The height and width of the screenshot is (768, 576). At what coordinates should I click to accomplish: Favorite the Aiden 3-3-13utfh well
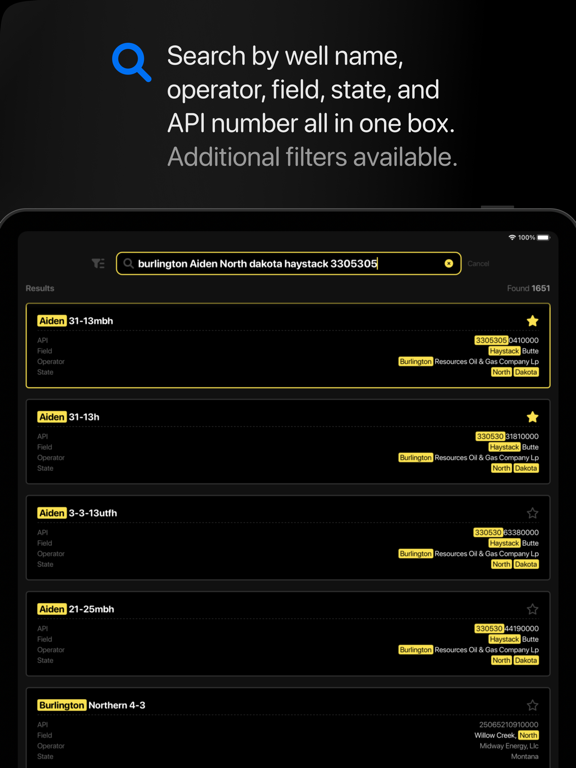click(x=532, y=513)
